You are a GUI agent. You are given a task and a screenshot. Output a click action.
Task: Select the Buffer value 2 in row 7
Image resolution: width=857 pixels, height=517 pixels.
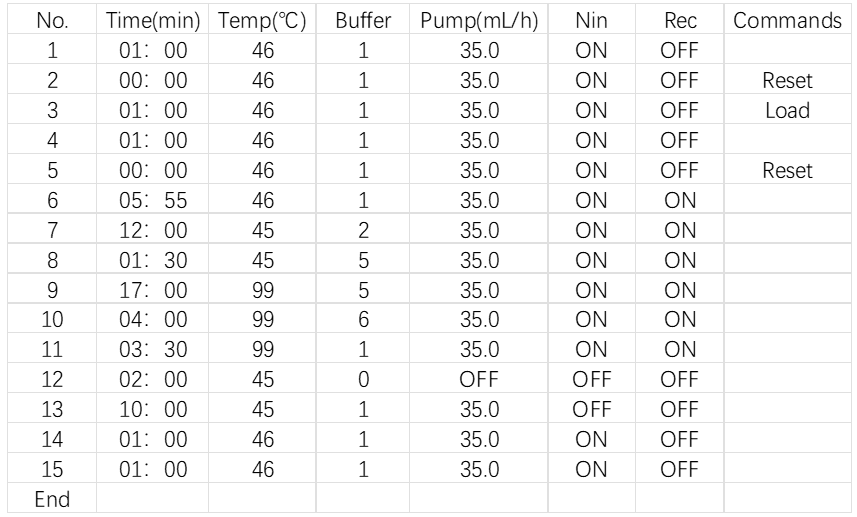(x=363, y=231)
